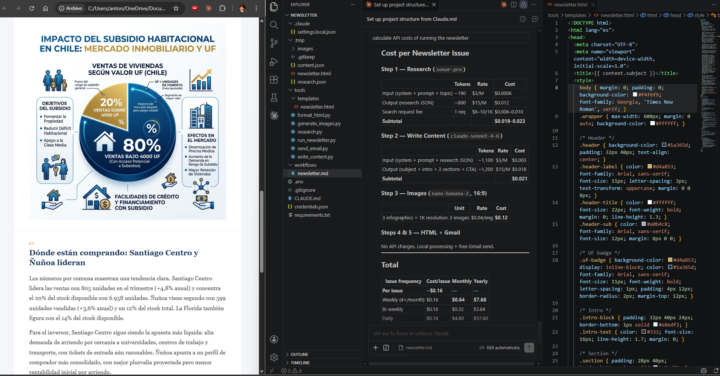Bookmark this page with the star icon

pos(176,8)
